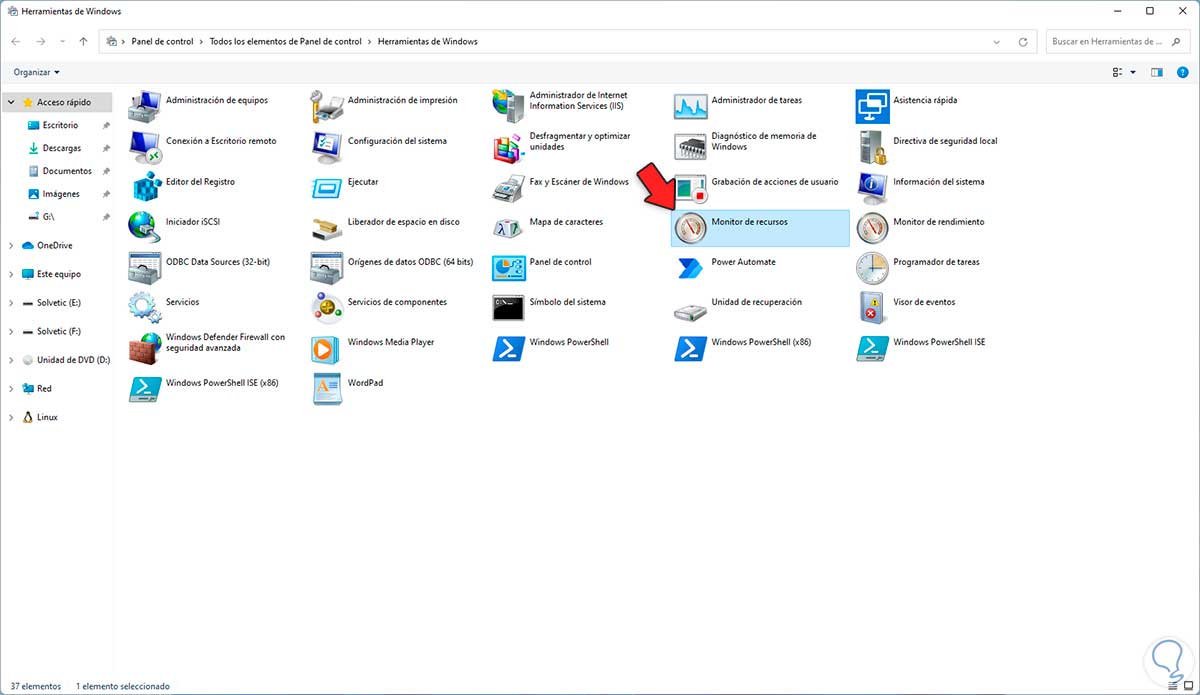1200x695 pixels.
Task: Open Internet Information Services (IIS) manager icon
Action: click(x=509, y=106)
